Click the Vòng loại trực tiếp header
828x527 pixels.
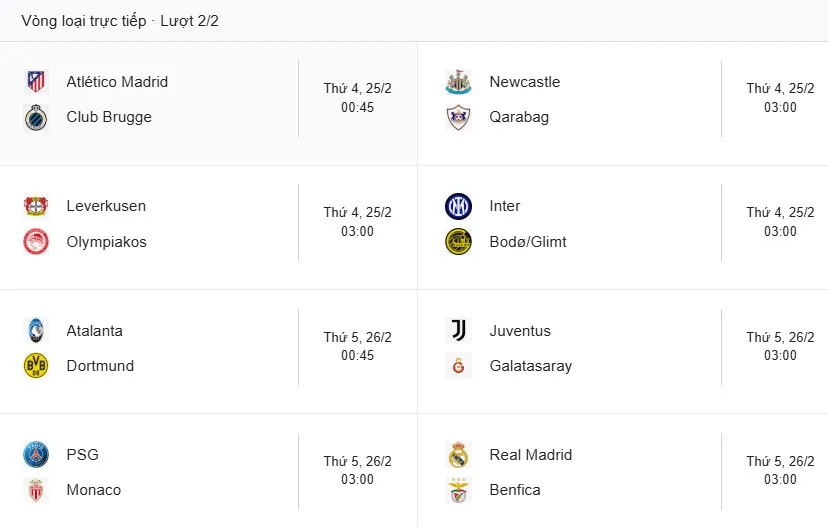(85, 21)
